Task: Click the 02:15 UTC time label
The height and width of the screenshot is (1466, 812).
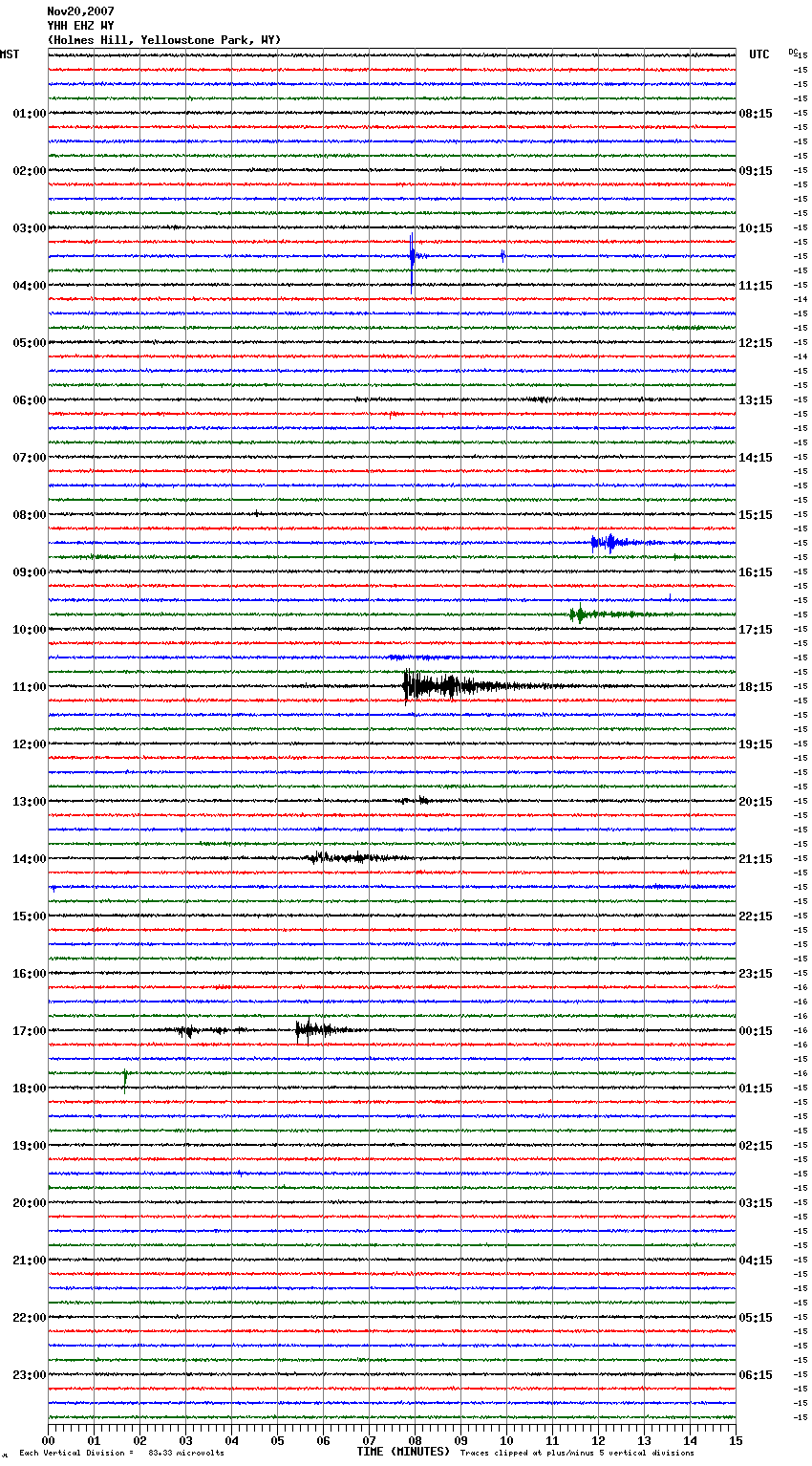Action: tap(756, 1146)
